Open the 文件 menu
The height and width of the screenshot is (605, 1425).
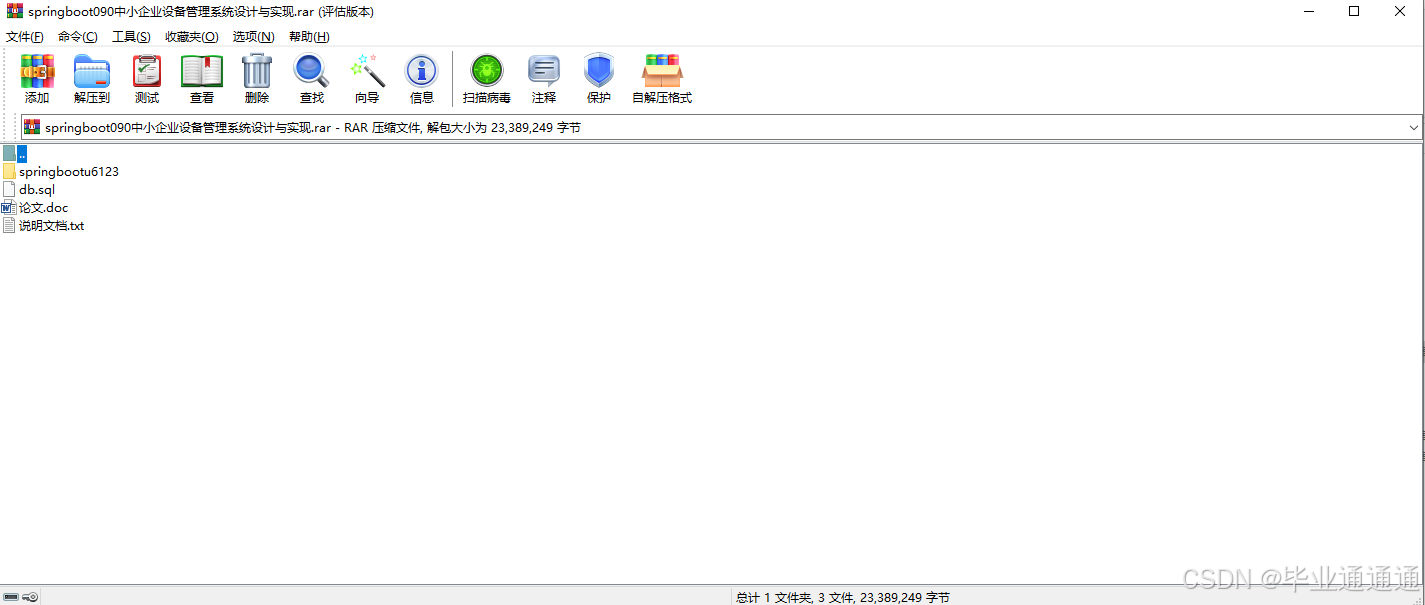(24, 36)
